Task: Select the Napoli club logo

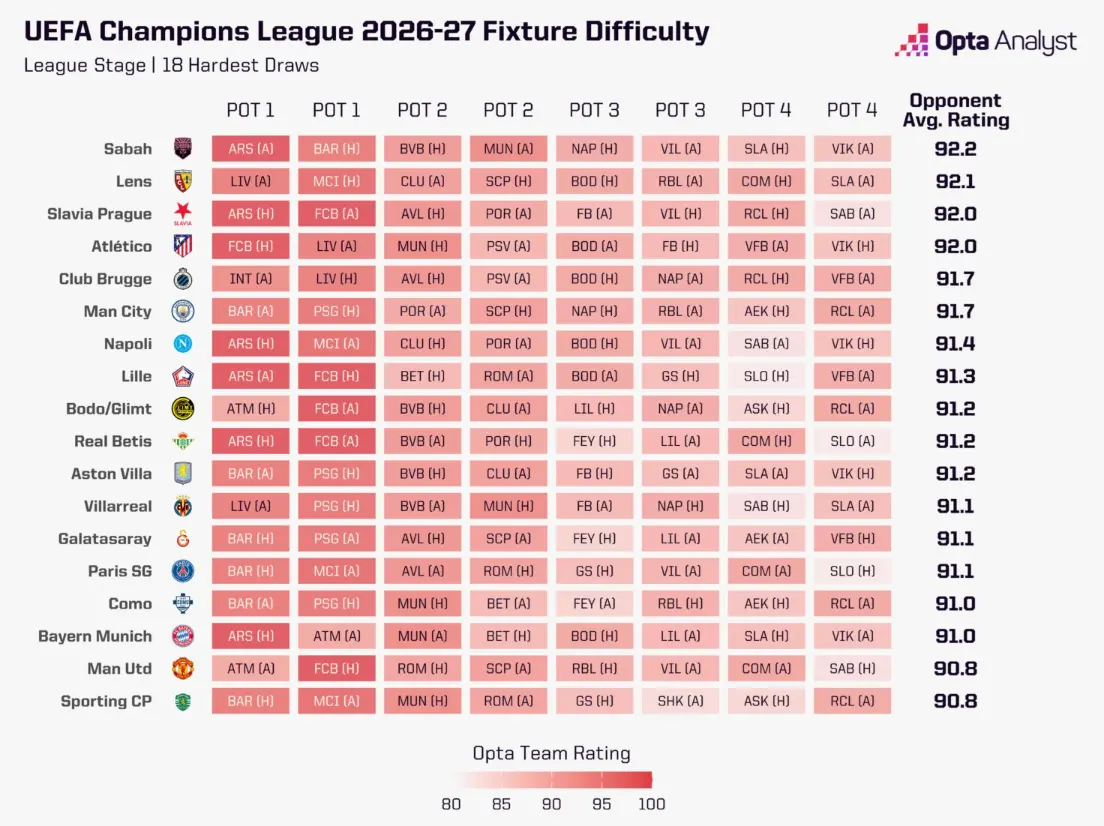Action: 183,344
